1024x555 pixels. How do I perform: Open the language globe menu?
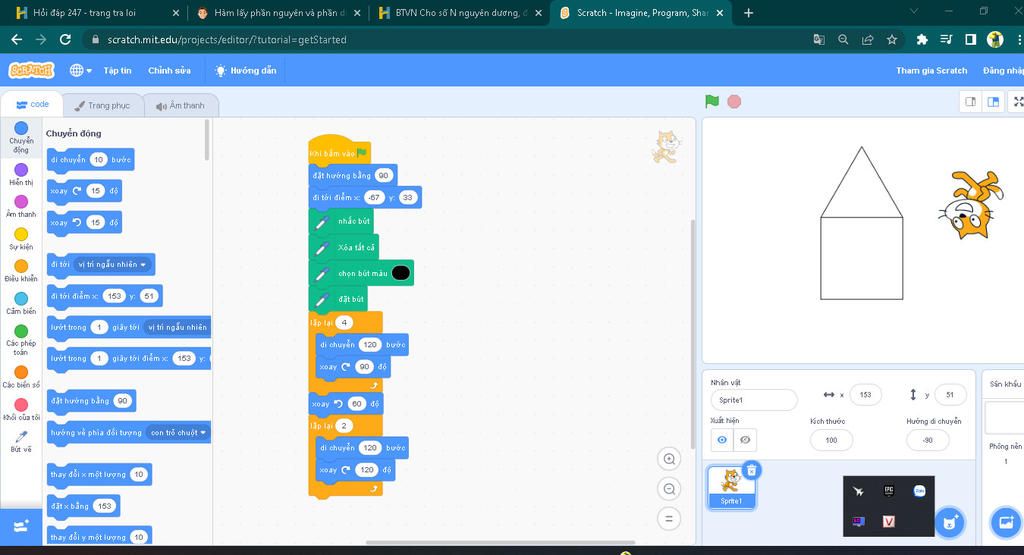[80, 70]
